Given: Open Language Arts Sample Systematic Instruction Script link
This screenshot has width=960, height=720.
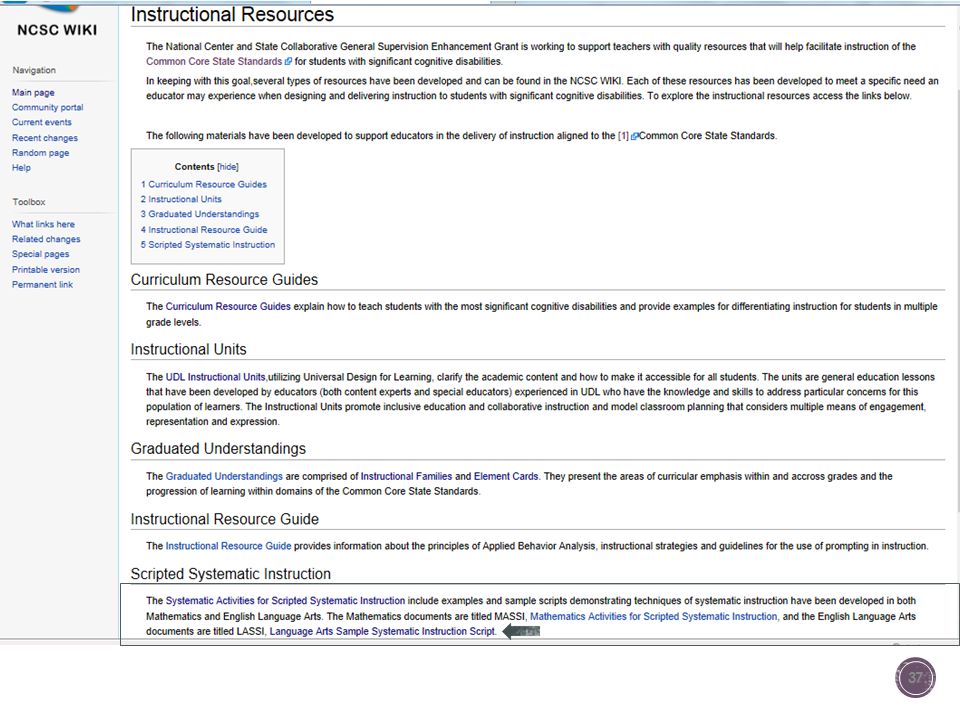Looking at the screenshot, I should 382,631.
